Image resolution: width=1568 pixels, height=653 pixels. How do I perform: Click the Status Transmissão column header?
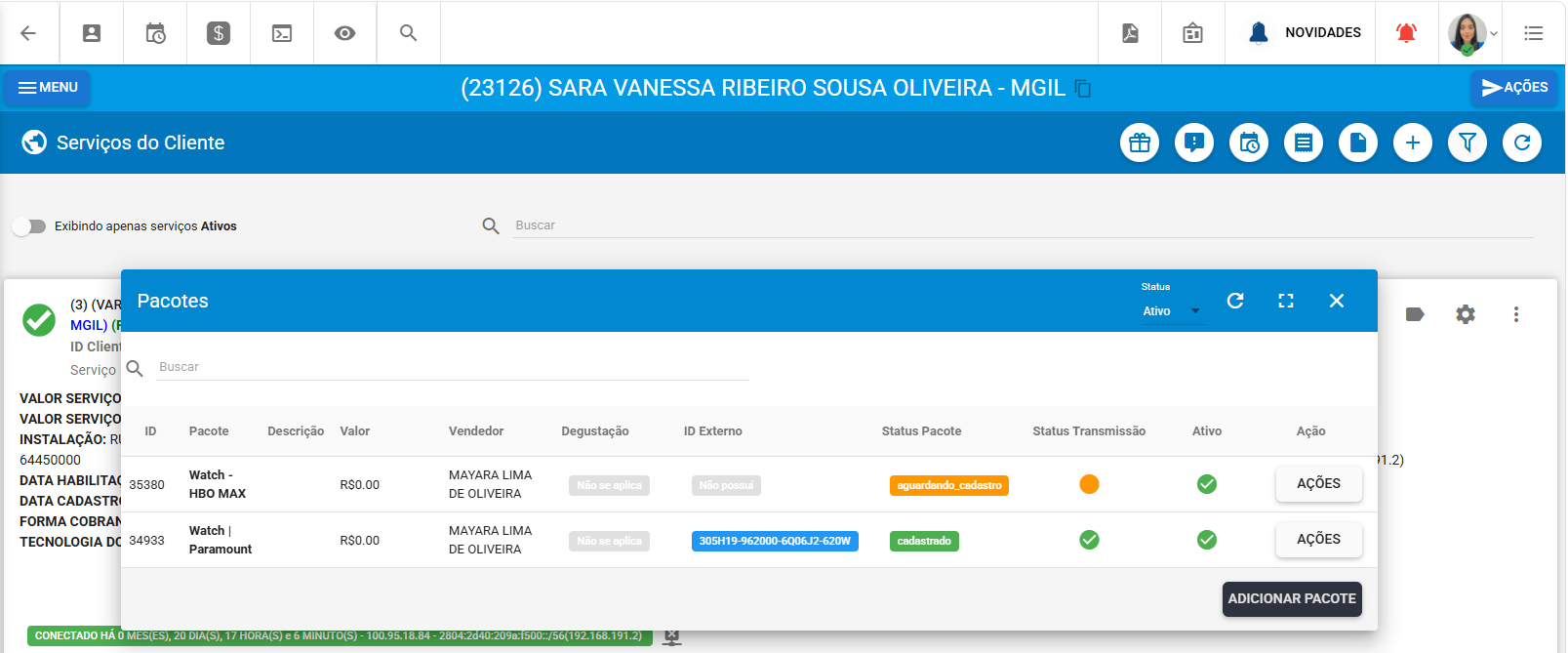[x=1089, y=431]
